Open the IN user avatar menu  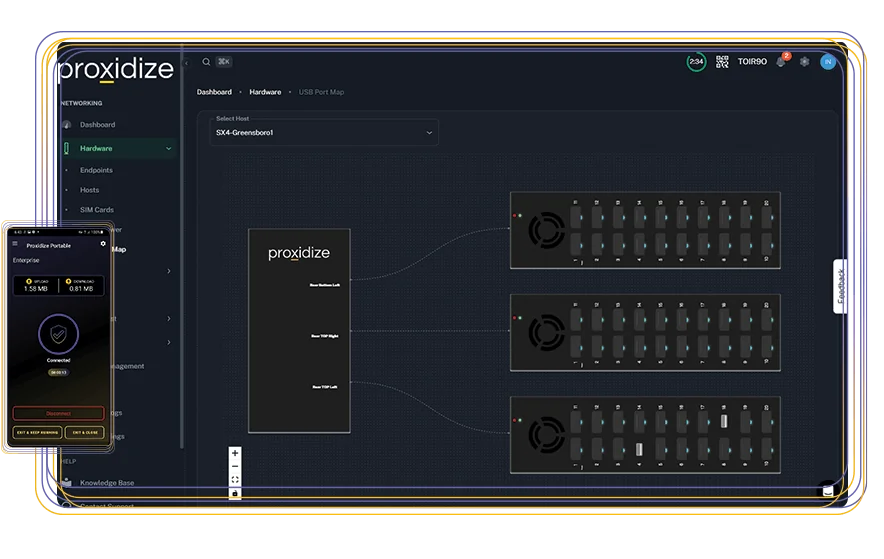click(x=828, y=61)
